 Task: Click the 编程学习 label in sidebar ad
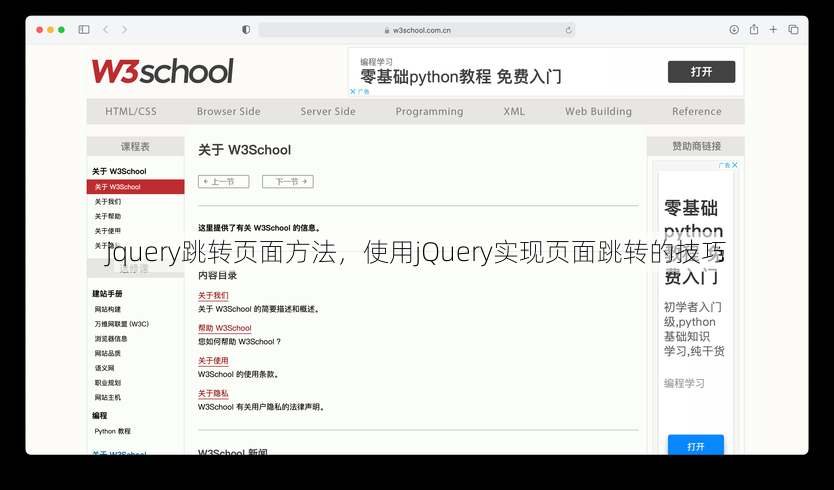[684, 383]
